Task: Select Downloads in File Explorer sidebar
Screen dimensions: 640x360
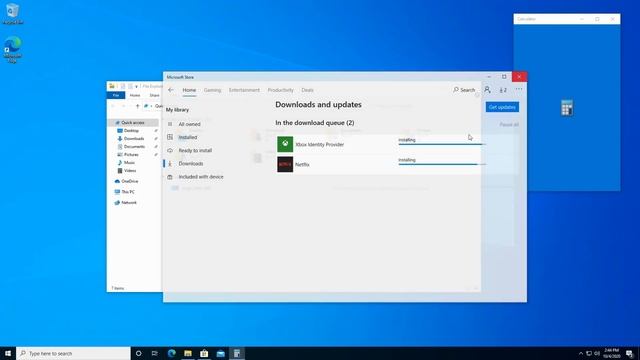Action: coord(134,139)
